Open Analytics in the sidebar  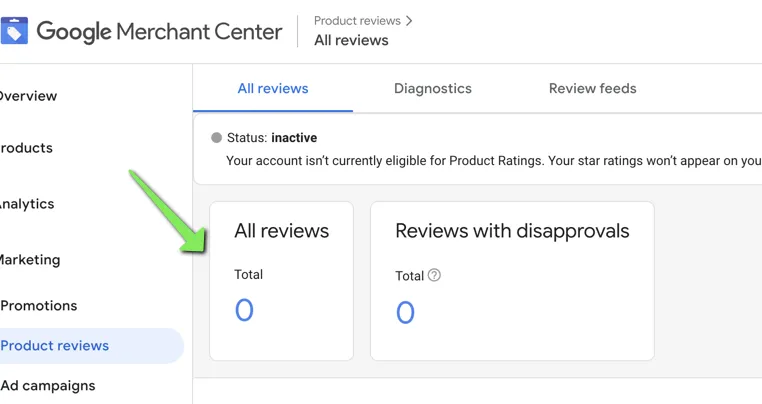pos(27,204)
